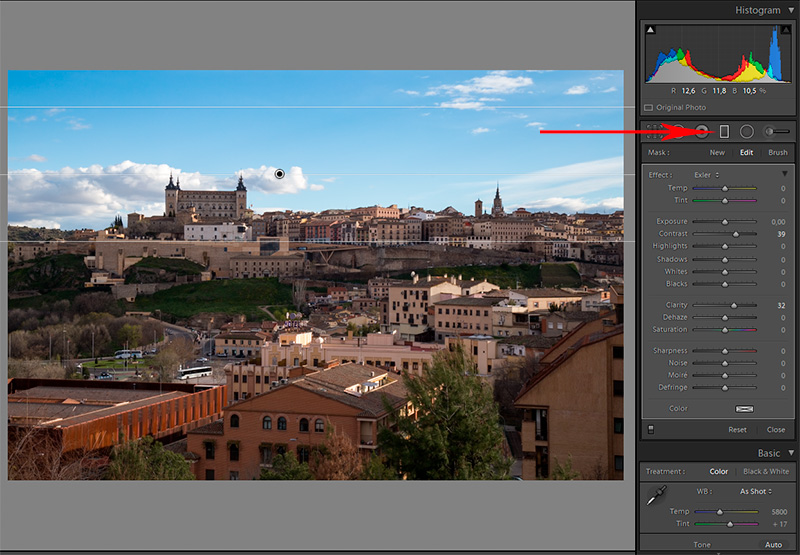The image size is (800, 555).
Task: Open the WB As Shot dropdown
Action: pos(757,491)
